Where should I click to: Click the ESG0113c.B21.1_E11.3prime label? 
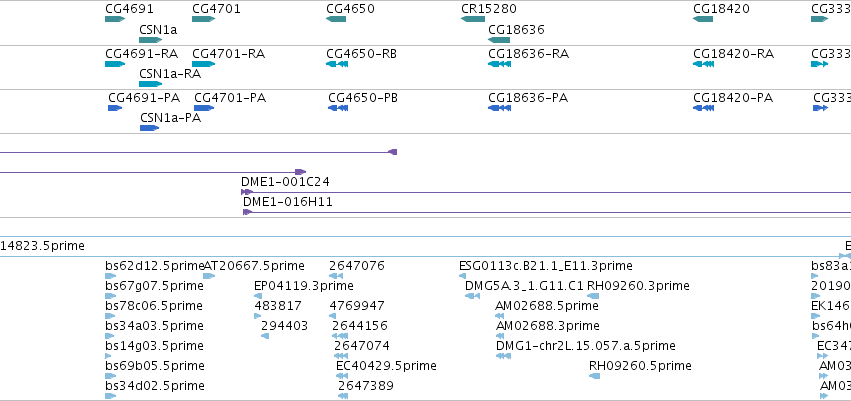(545, 266)
